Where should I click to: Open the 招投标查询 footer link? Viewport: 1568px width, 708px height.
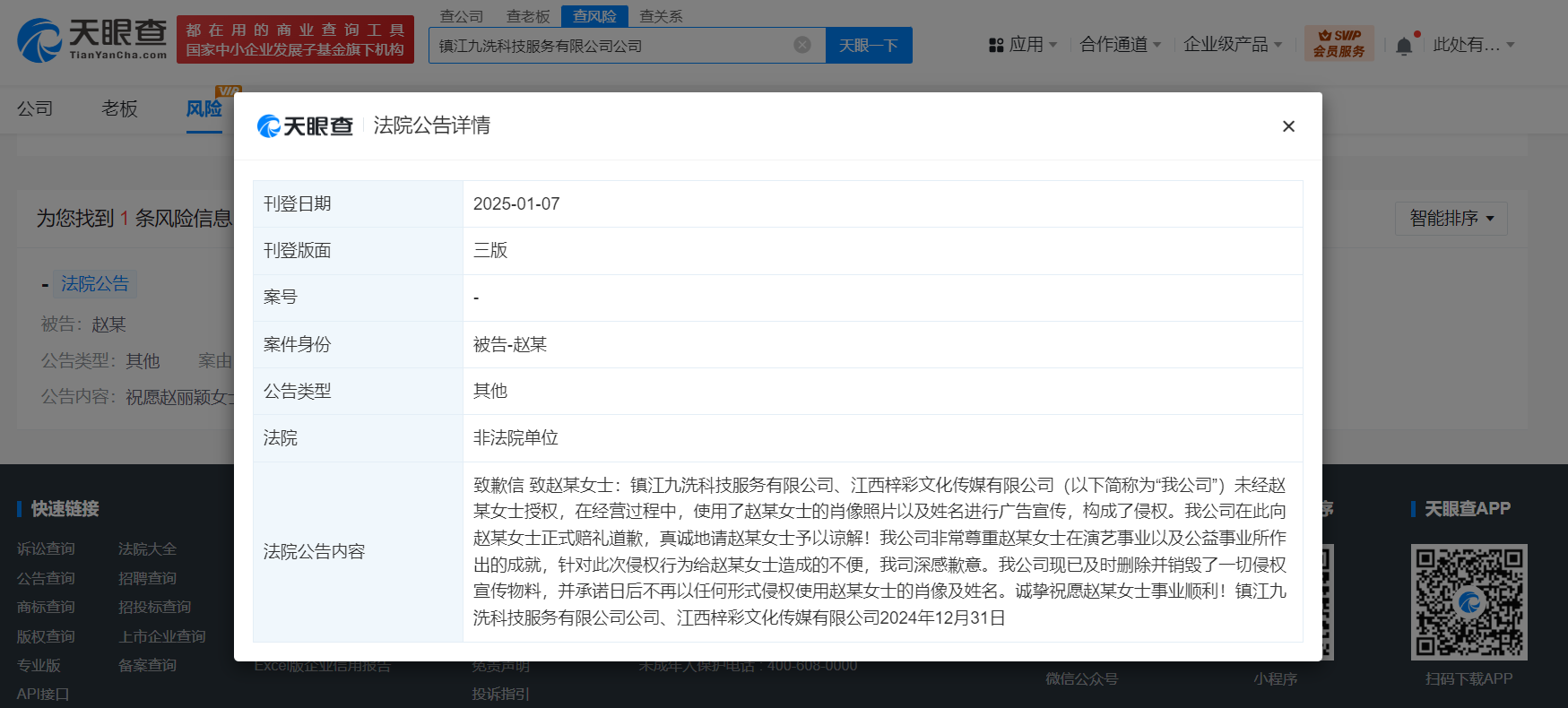pos(154,607)
